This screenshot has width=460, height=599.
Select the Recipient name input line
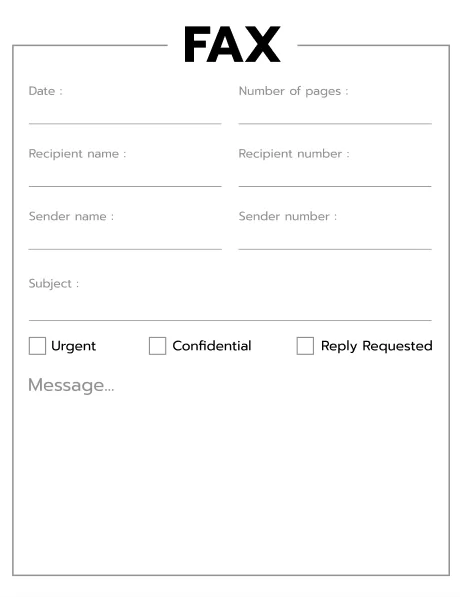(125, 177)
